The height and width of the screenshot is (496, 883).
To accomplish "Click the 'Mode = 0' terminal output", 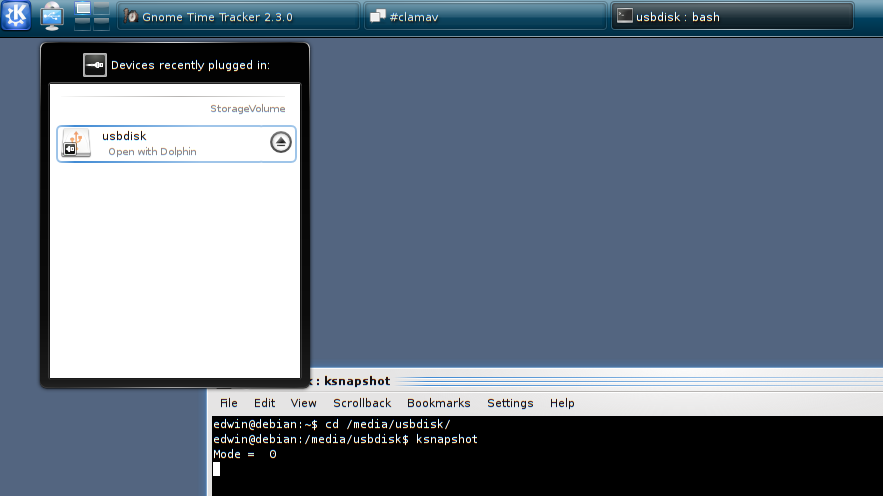I will (245, 454).
